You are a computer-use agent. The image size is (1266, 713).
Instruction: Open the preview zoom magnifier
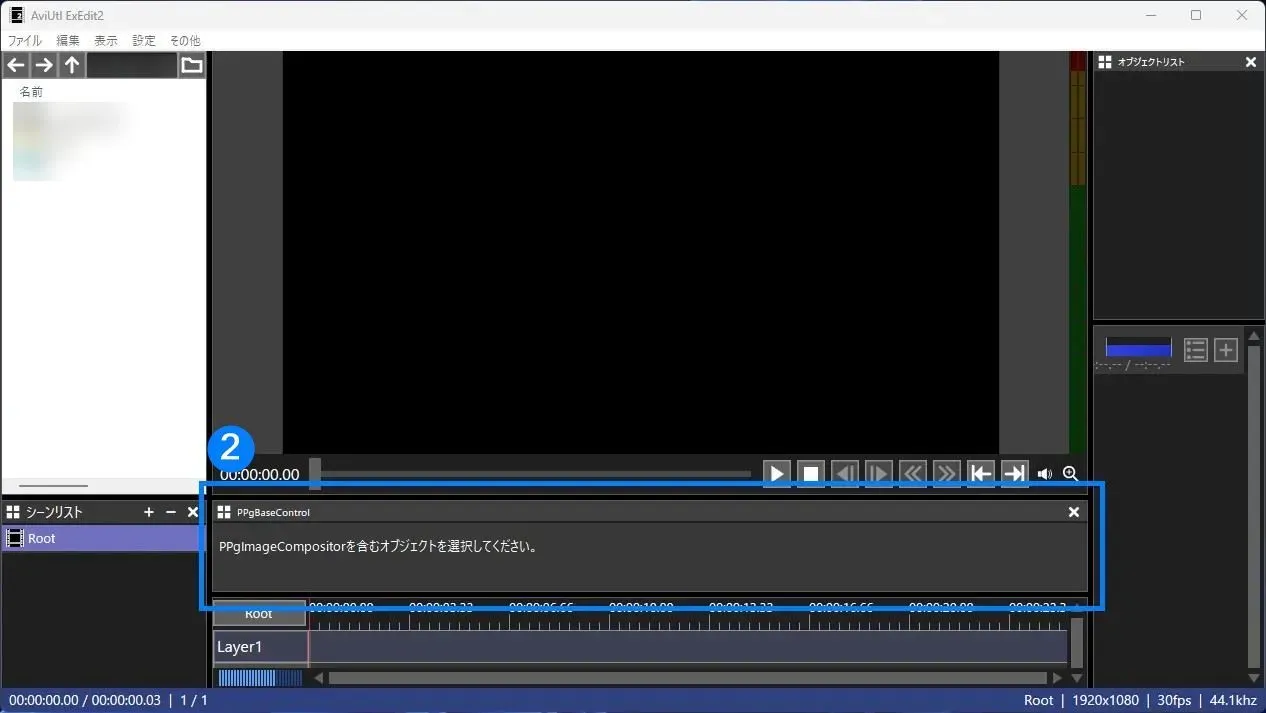[1070, 474]
